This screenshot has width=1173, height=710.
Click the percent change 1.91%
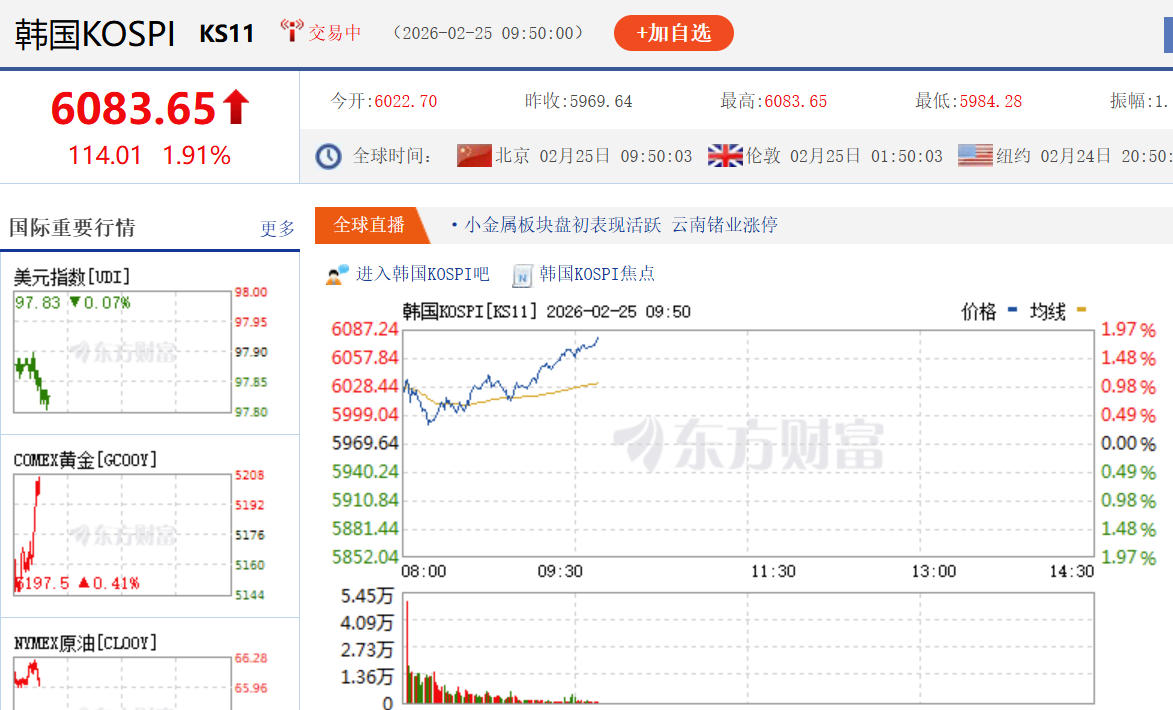(196, 156)
